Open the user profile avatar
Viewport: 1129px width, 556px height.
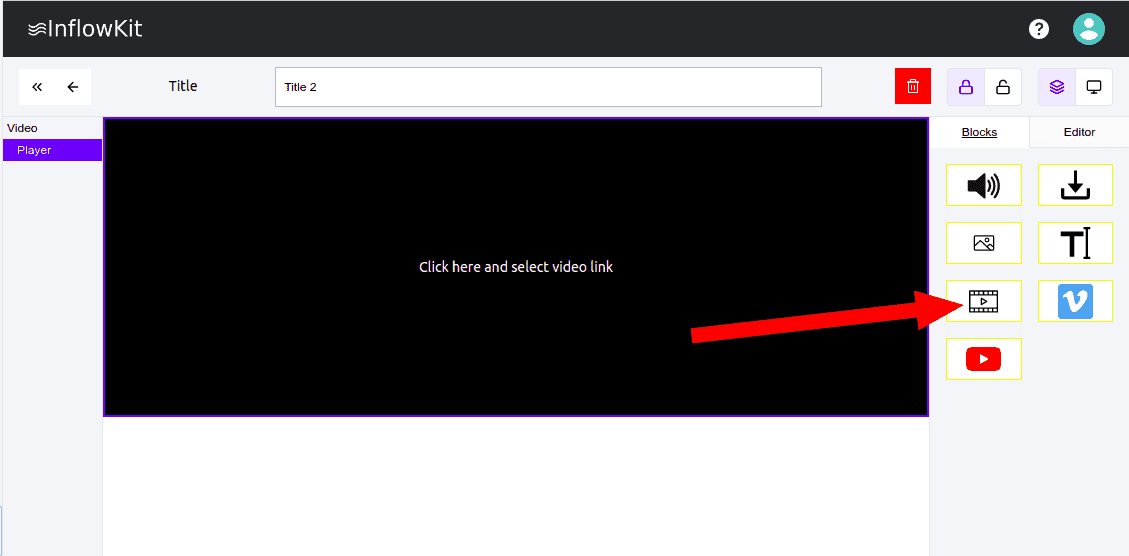(x=1088, y=29)
